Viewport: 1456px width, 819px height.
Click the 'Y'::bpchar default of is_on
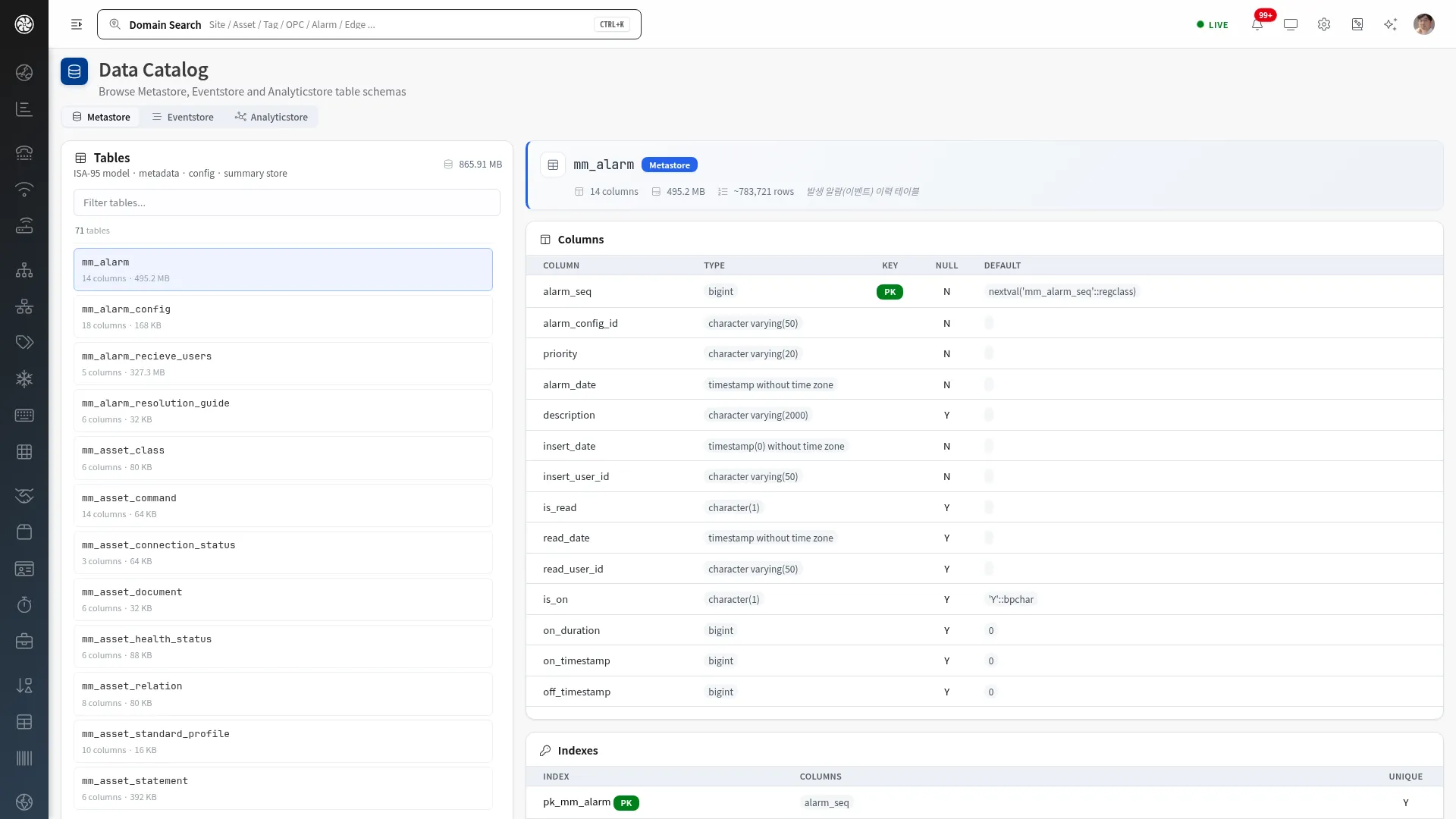[x=1011, y=599]
